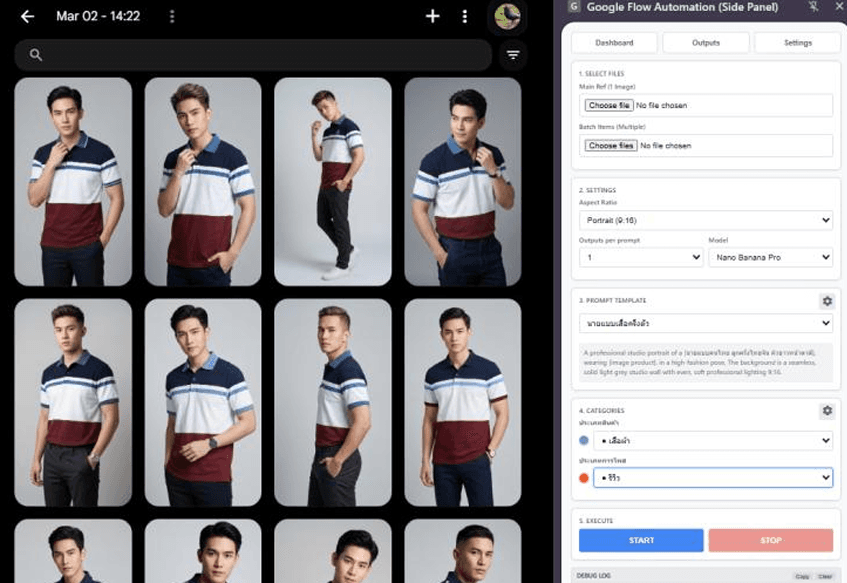Choose file for Main Ref image
847x583 pixels.
click(609, 105)
